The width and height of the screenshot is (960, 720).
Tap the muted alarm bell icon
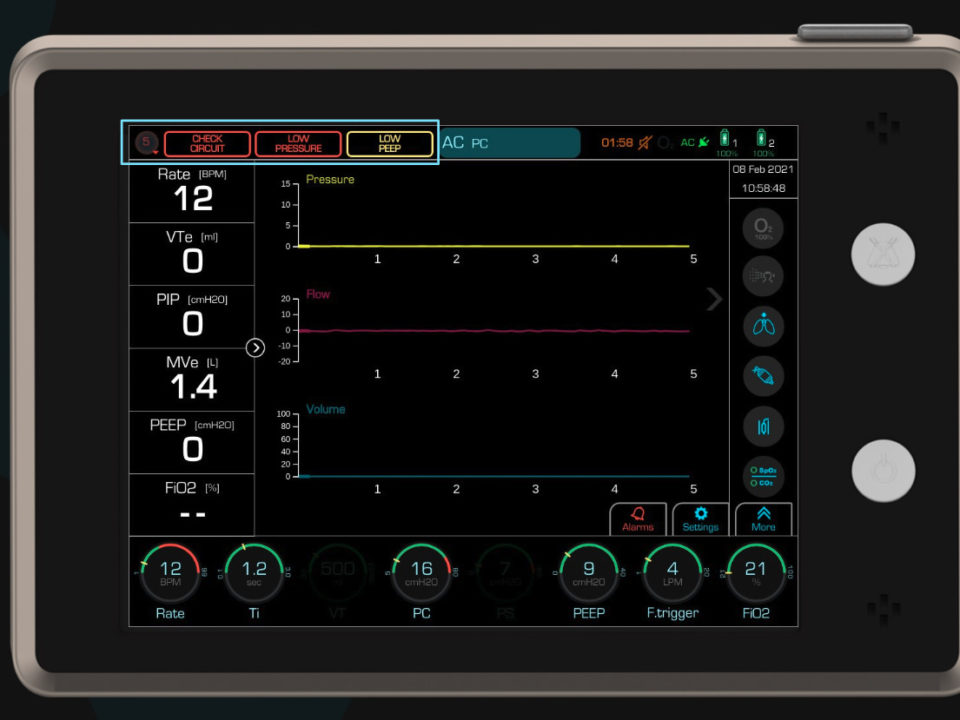tap(645, 143)
